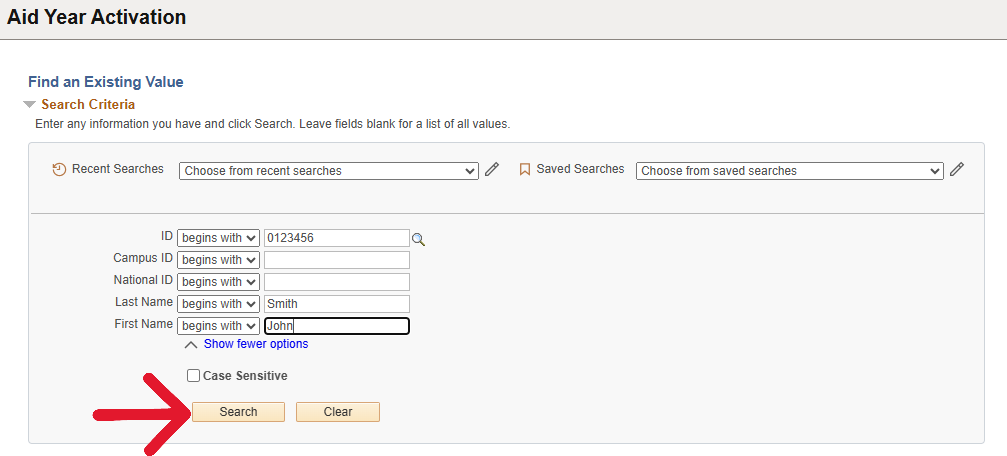Open the Choose from recent searches dropdown
1007x456 pixels.
point(329,171)
